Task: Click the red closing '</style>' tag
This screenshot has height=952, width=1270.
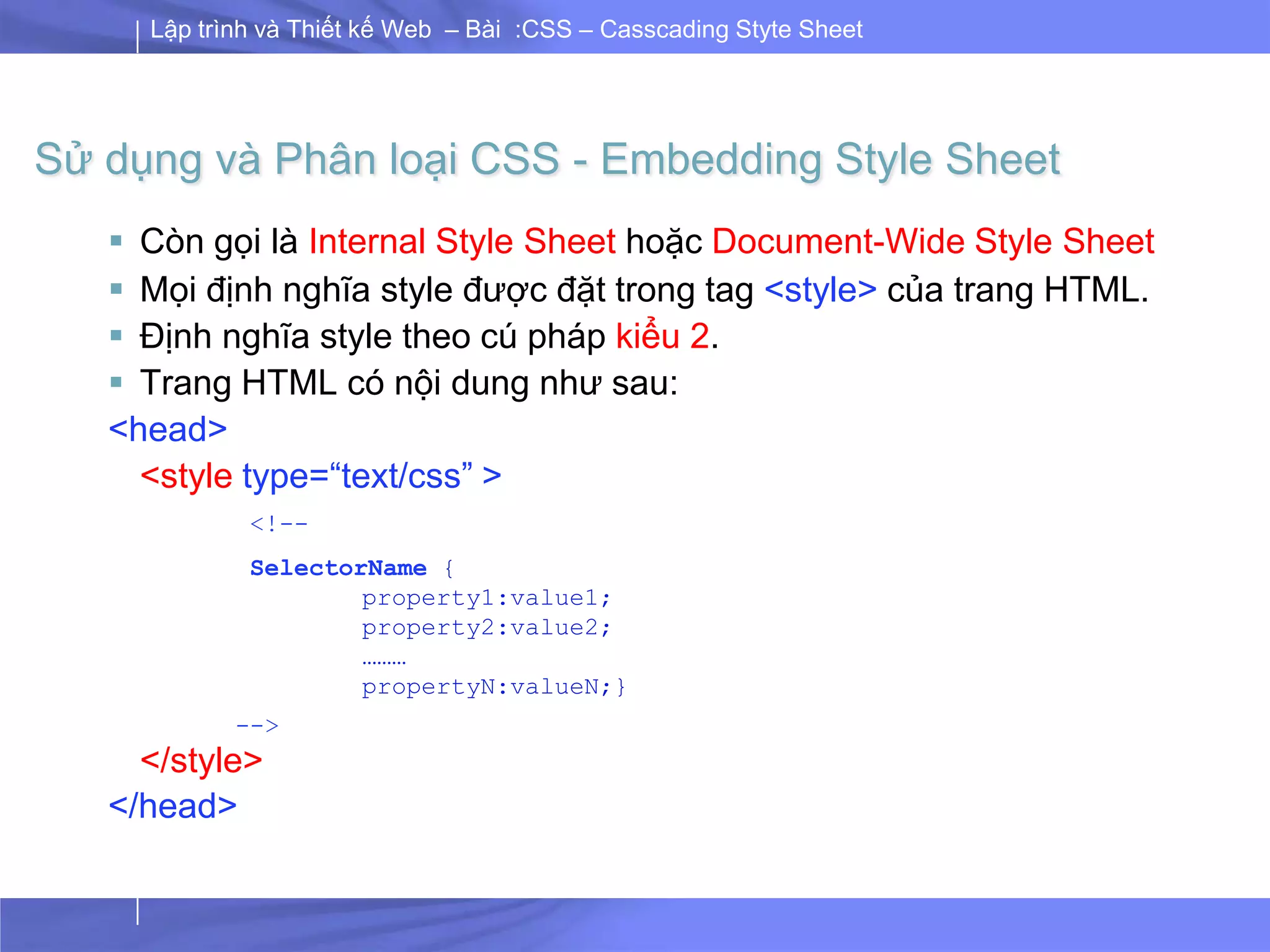Action: tap(201, 760)
